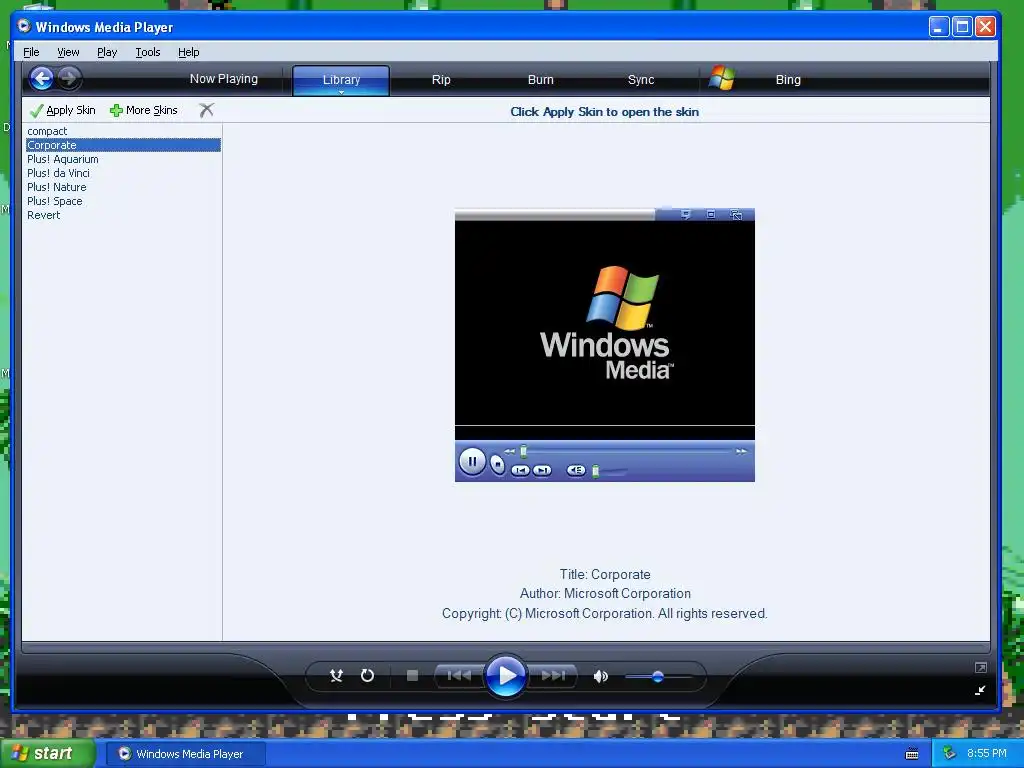
Task: Click the Windows flag logo beside Bing
Action: click(x=722, y=78)
